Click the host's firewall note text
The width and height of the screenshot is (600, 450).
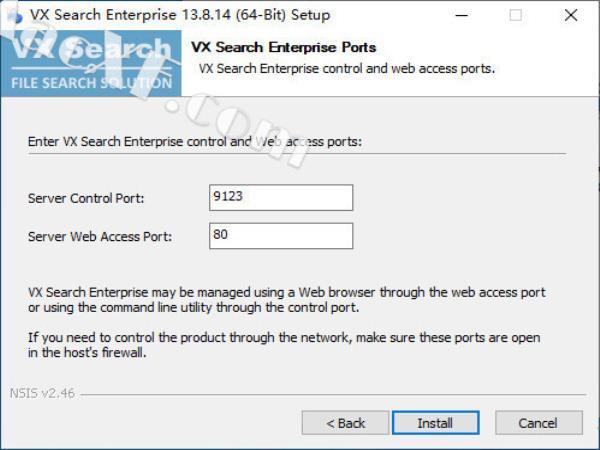click(x=284, y=345)
